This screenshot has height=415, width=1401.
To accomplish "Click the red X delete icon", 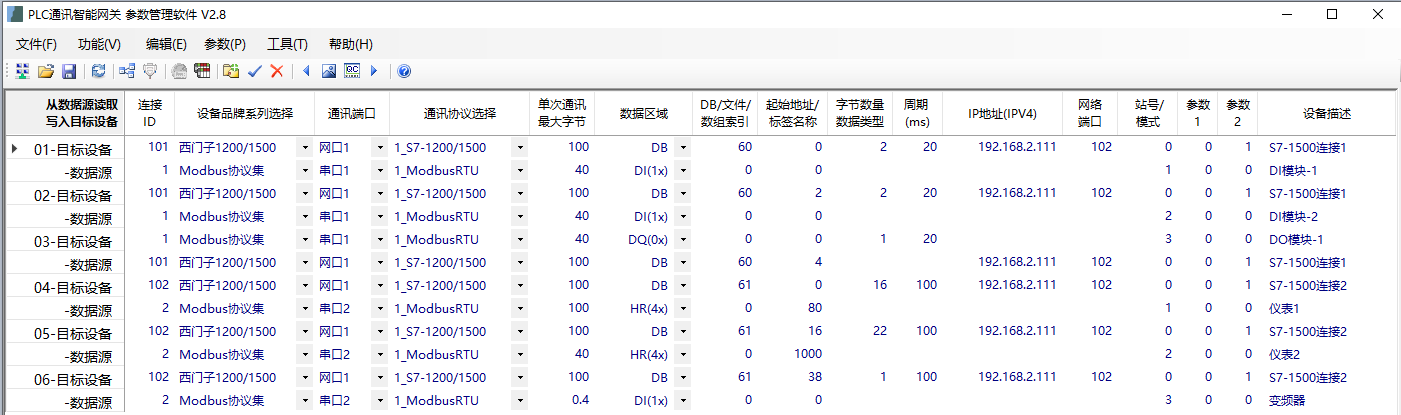I will (x=277, y=71).
